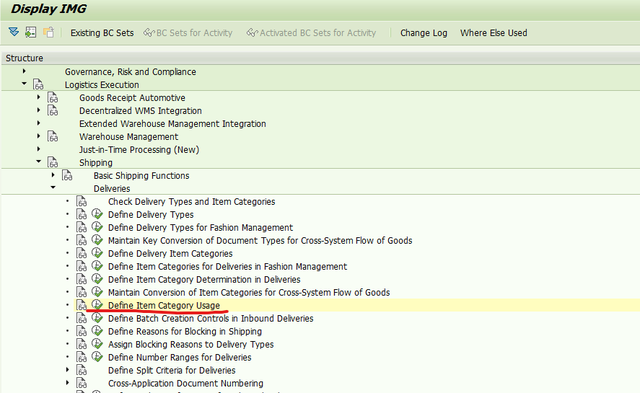Open documentation icon for Logistics Execution
The height and width of the screenshot is (393, 640).
click(x=38, y=84)
